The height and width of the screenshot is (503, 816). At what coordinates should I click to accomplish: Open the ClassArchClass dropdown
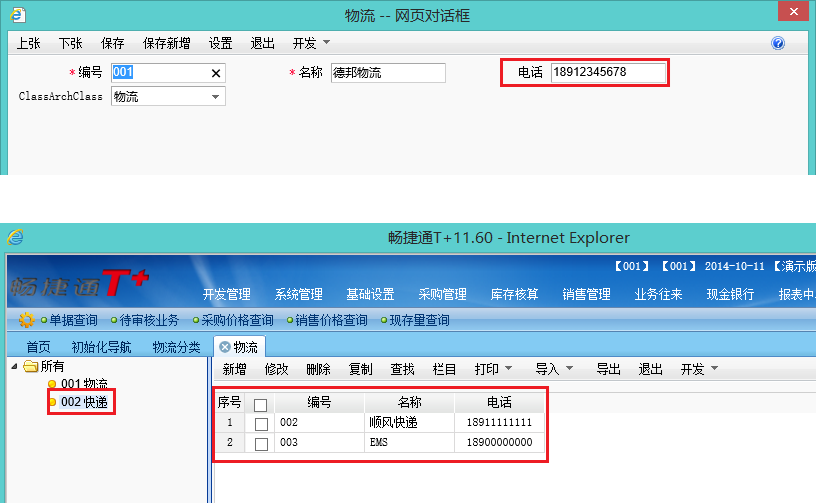[215, 97]
